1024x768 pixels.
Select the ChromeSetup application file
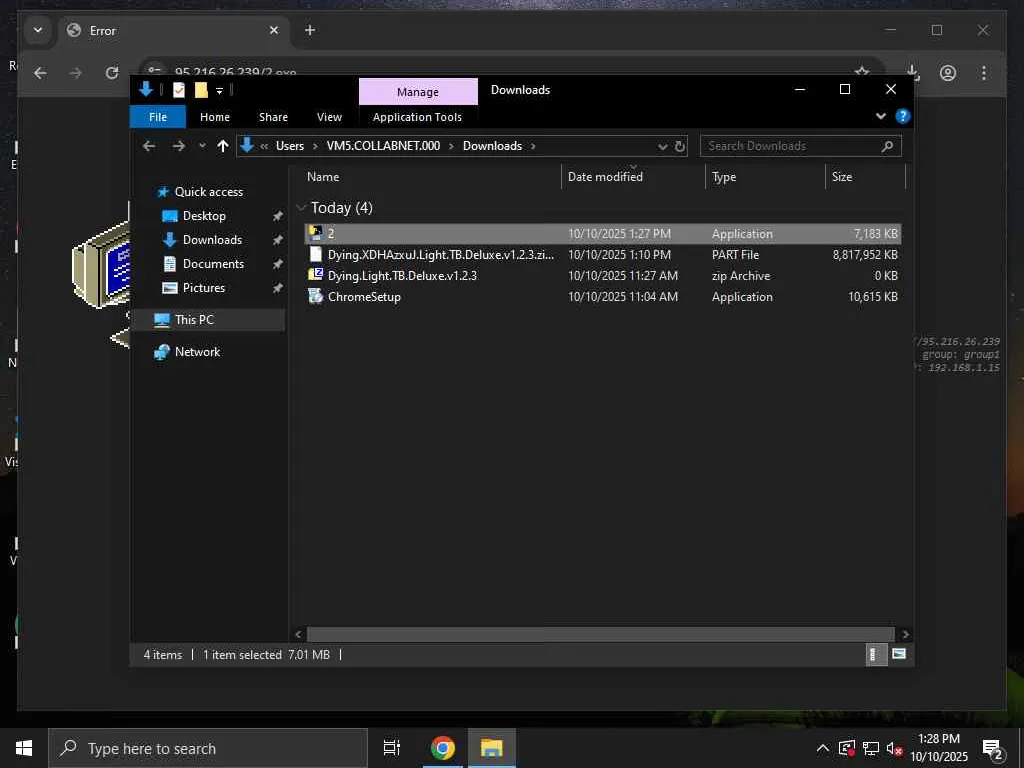point(602,296)
